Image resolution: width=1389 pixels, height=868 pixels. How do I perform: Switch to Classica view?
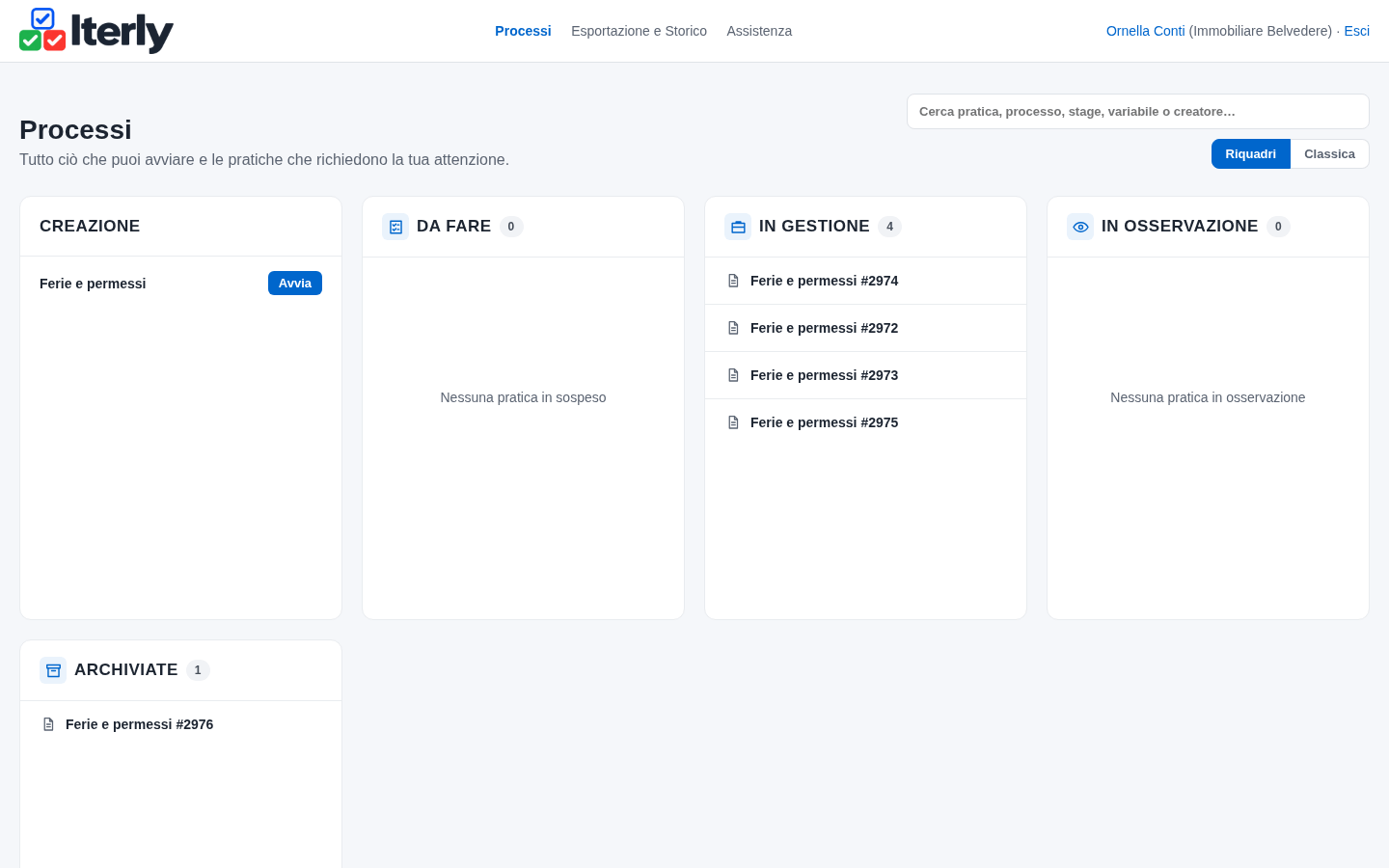coord(1329,154)
